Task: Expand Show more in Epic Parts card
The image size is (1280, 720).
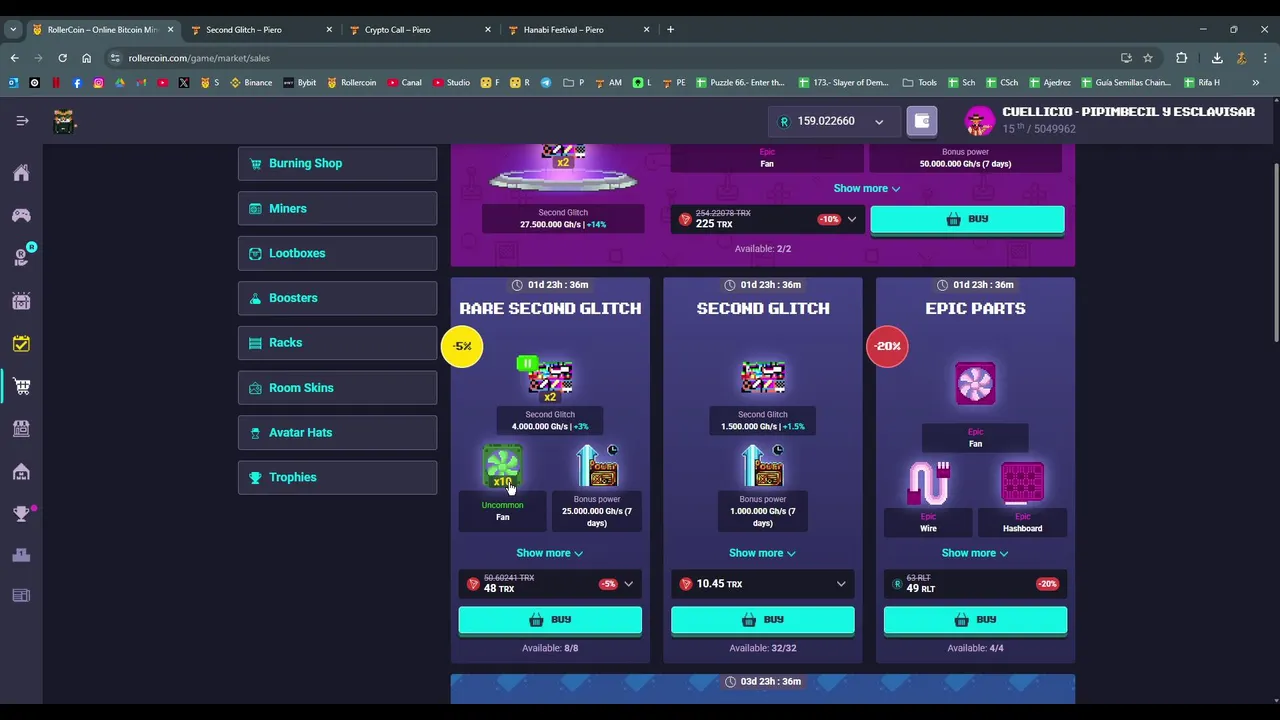Action: coord(975,553)
